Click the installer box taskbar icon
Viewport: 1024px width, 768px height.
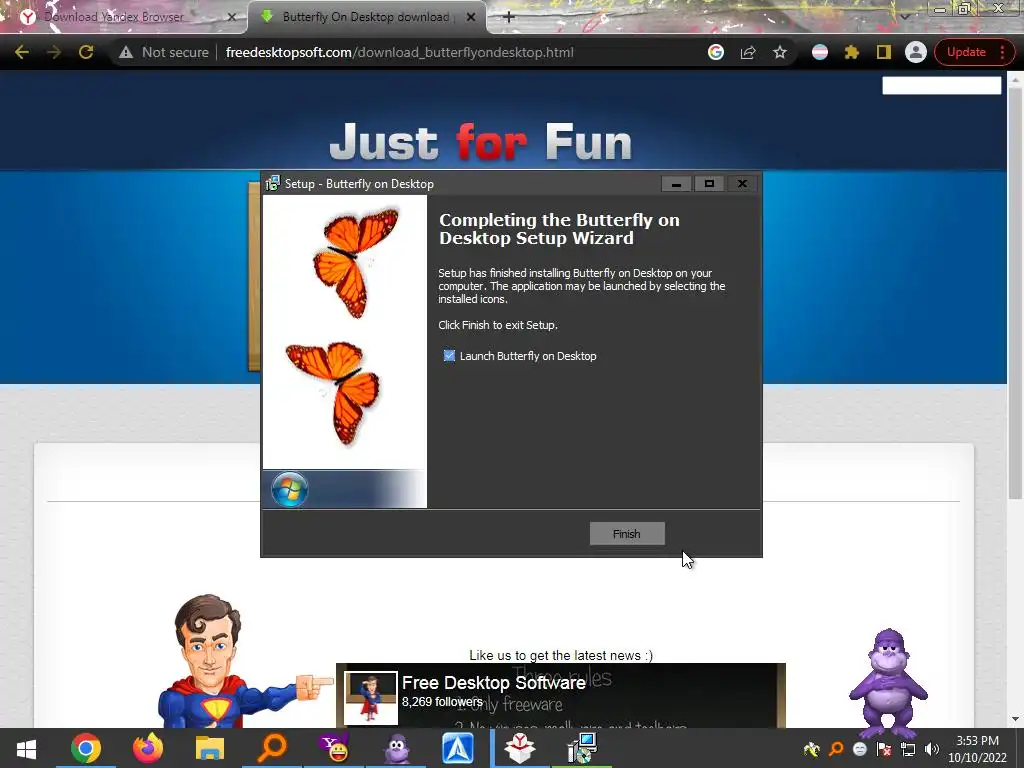point(520,748)
